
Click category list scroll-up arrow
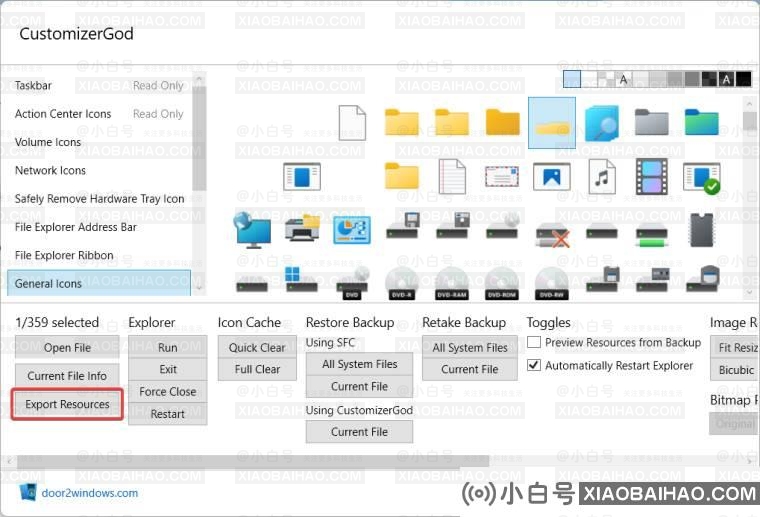coord(199,78)
